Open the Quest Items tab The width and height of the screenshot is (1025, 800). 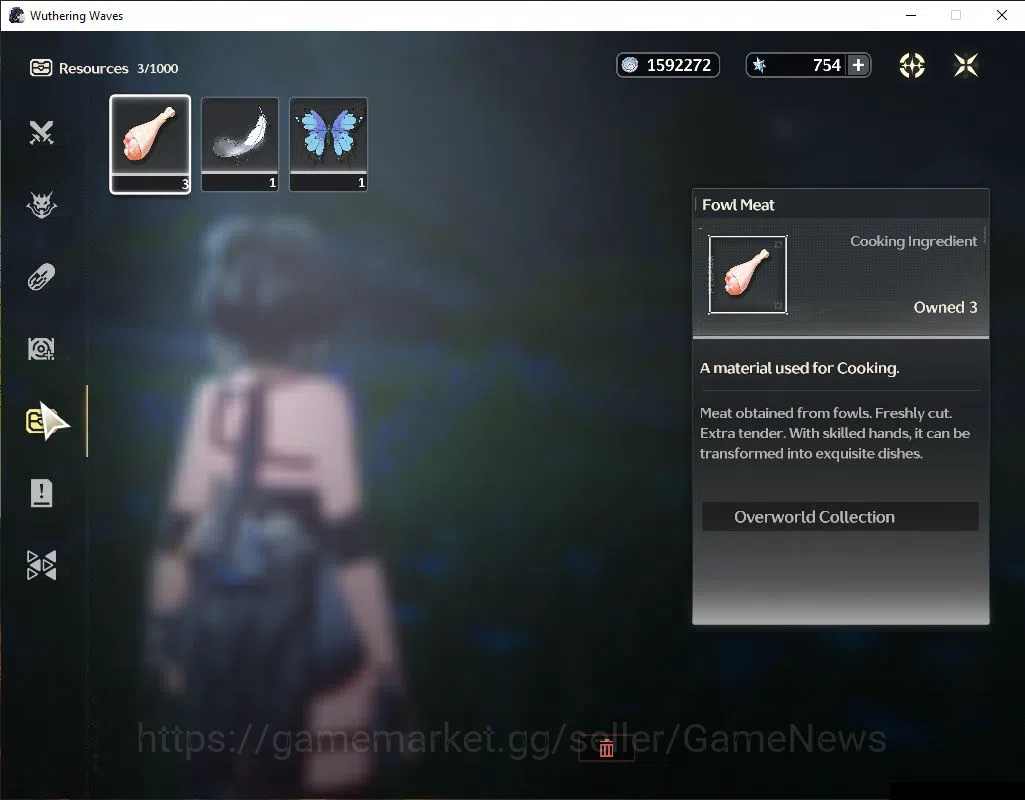tap(41, 493)
